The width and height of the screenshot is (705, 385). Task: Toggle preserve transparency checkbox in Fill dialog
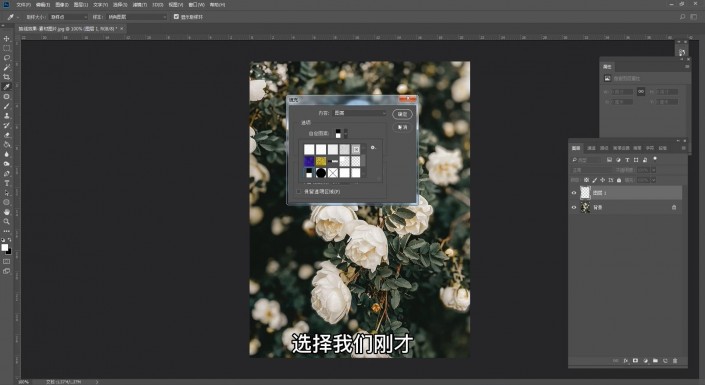[x=298, y=192]
